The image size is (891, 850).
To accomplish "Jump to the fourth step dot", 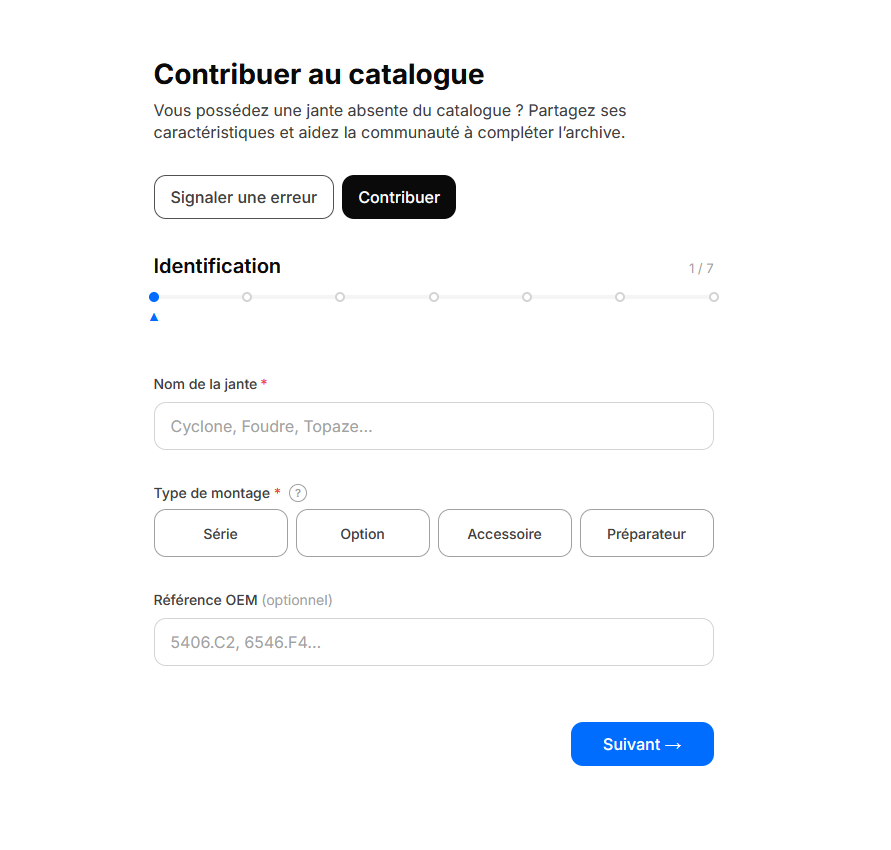I will 434,297.
